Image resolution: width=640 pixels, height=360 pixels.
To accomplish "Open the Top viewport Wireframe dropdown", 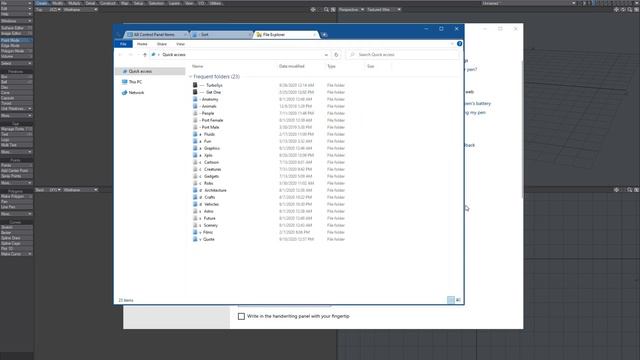I will tap(80, 9).
